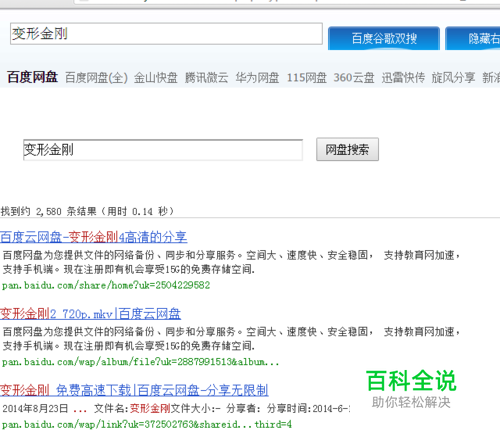This screenshot has width=500, height=441.
Task: Click URL pan.baidu.com/share/home?uk=2504229582
Action: (x=106, y=285)
